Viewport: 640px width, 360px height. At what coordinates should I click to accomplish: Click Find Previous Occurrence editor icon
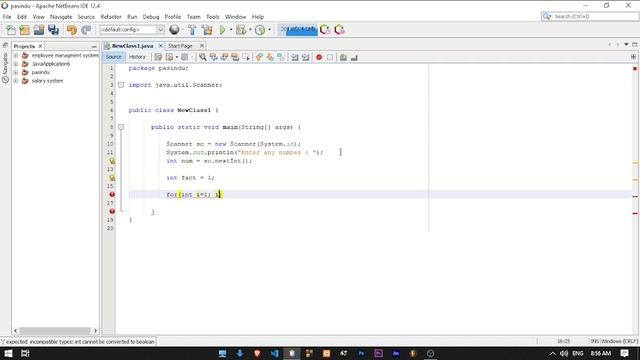click(x=213, y=58)
